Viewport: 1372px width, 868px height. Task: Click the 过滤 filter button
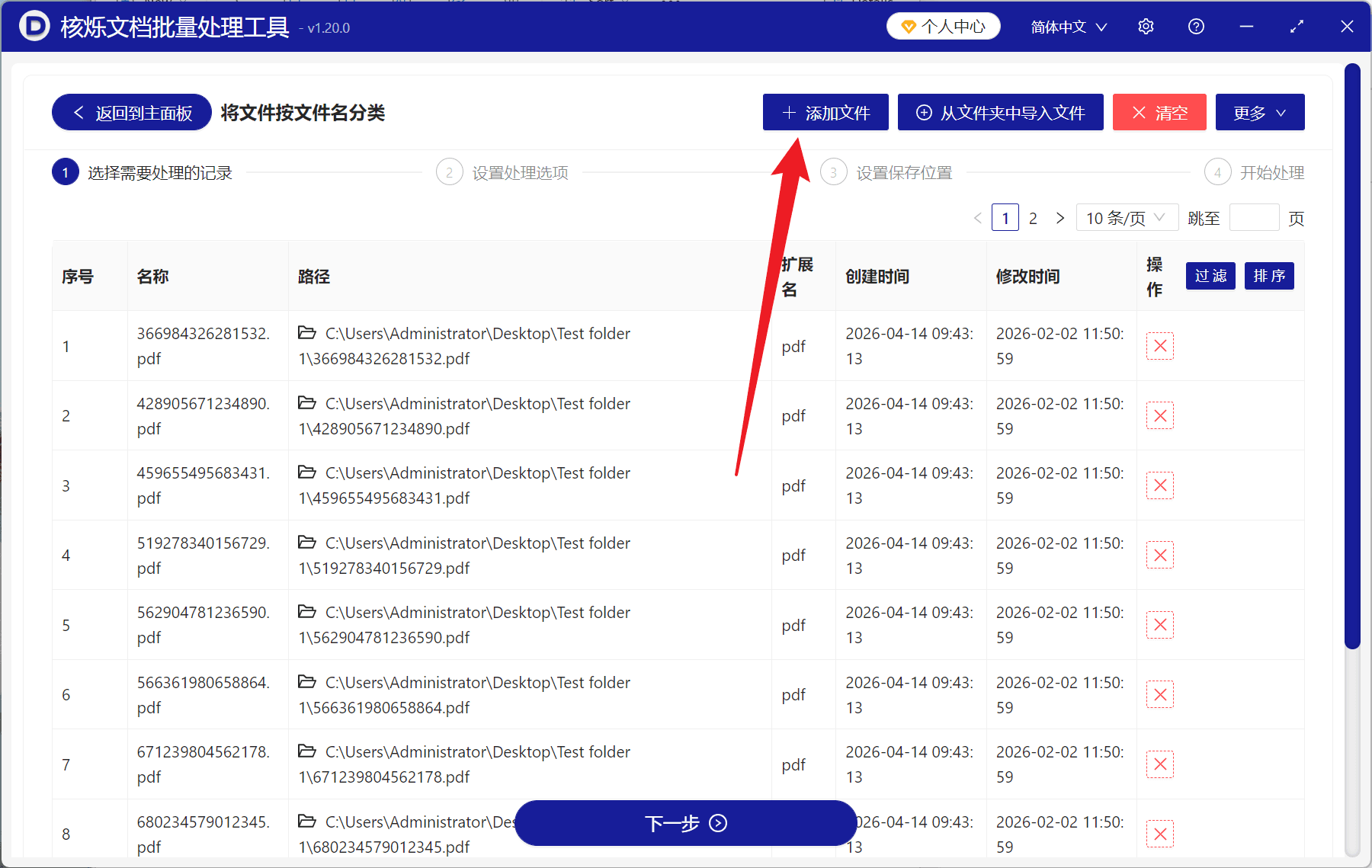click(x=1210, y=276)
